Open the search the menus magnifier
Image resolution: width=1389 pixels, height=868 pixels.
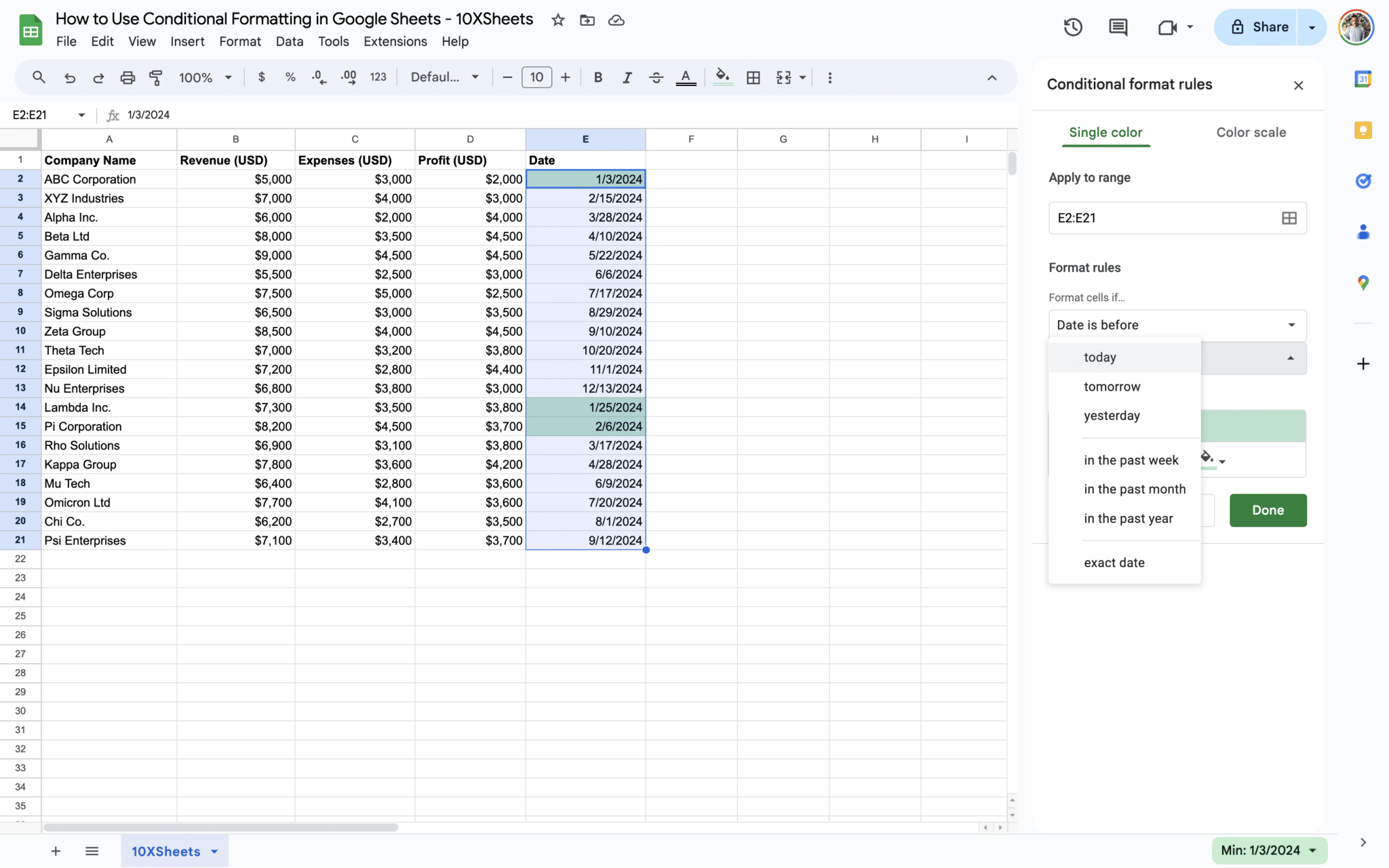pyautogui.click(x=39, y=77)
